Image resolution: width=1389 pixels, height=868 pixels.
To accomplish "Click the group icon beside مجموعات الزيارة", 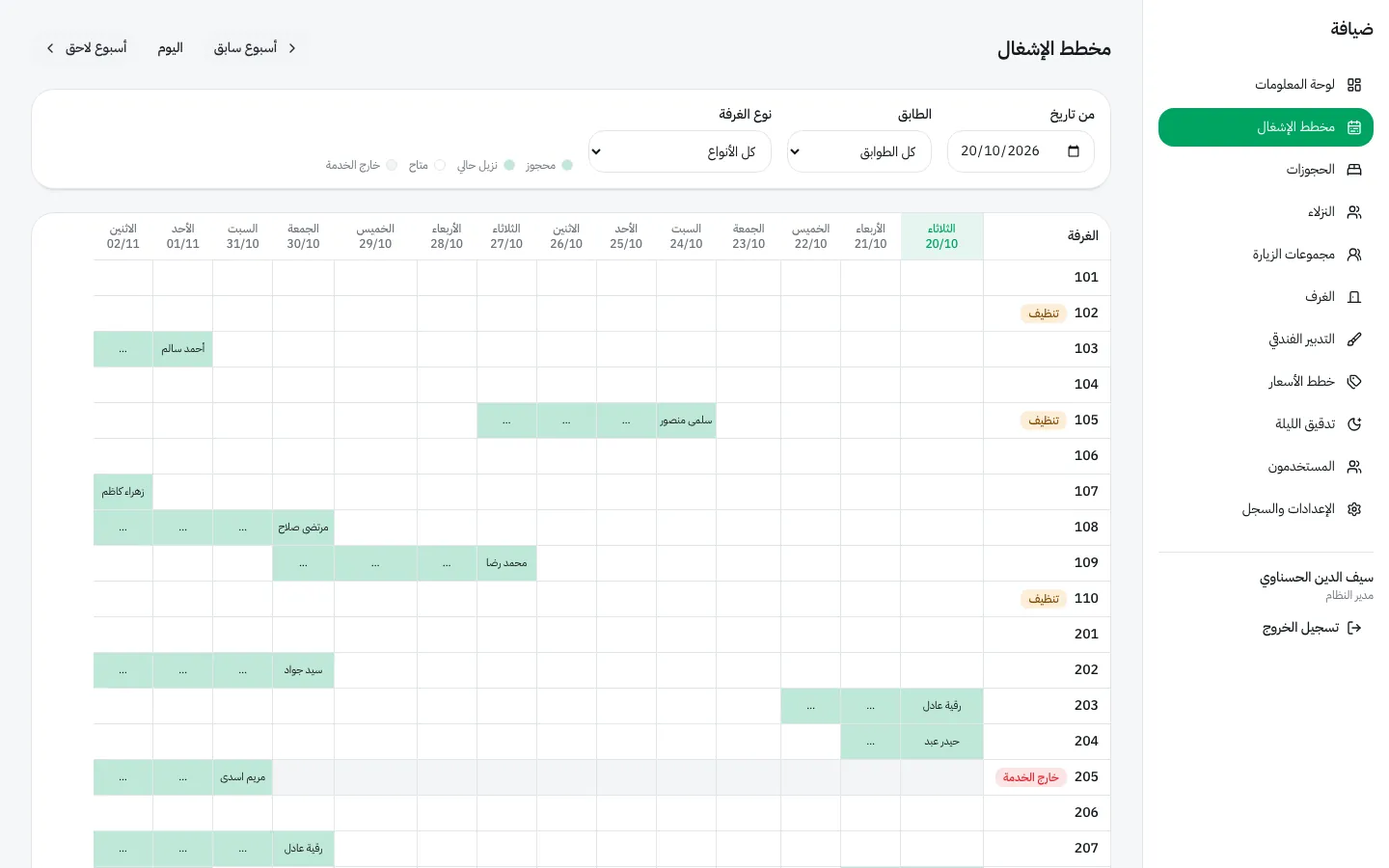I will tap(1354, 255).
